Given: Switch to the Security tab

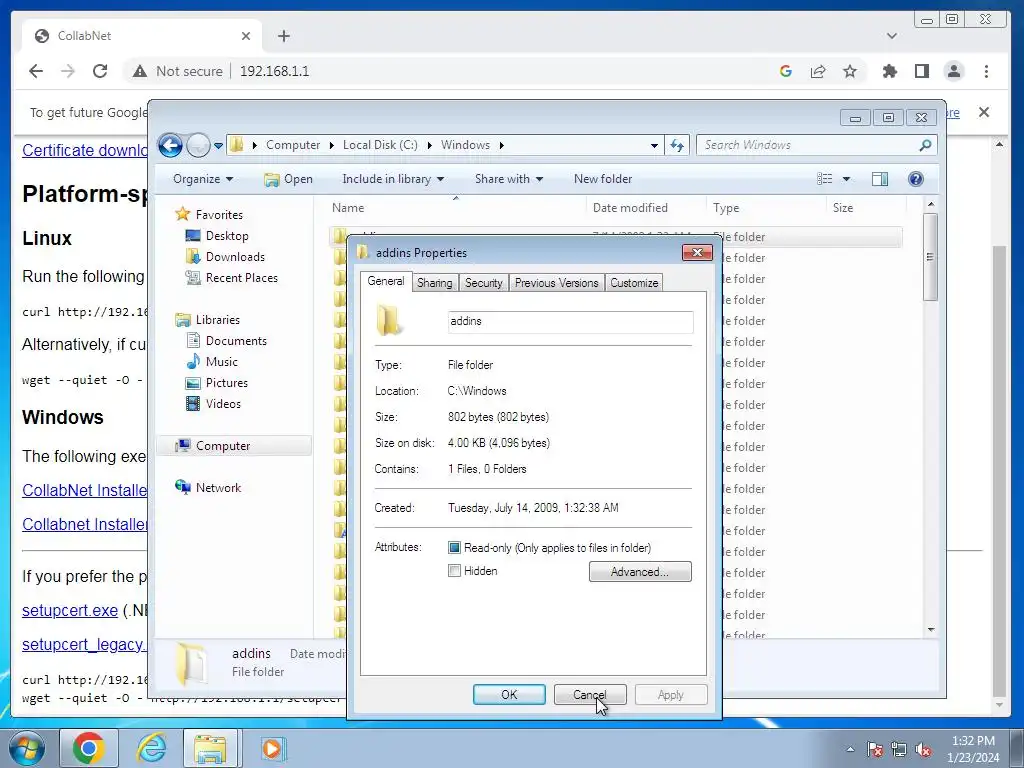Looking at the screenshot, I should (483, 283).
